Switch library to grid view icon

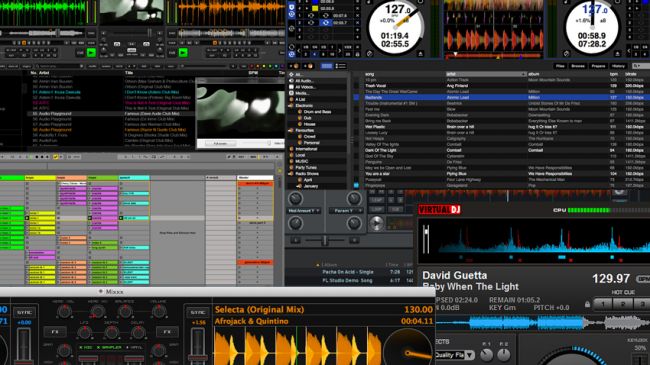click(327, 66)
